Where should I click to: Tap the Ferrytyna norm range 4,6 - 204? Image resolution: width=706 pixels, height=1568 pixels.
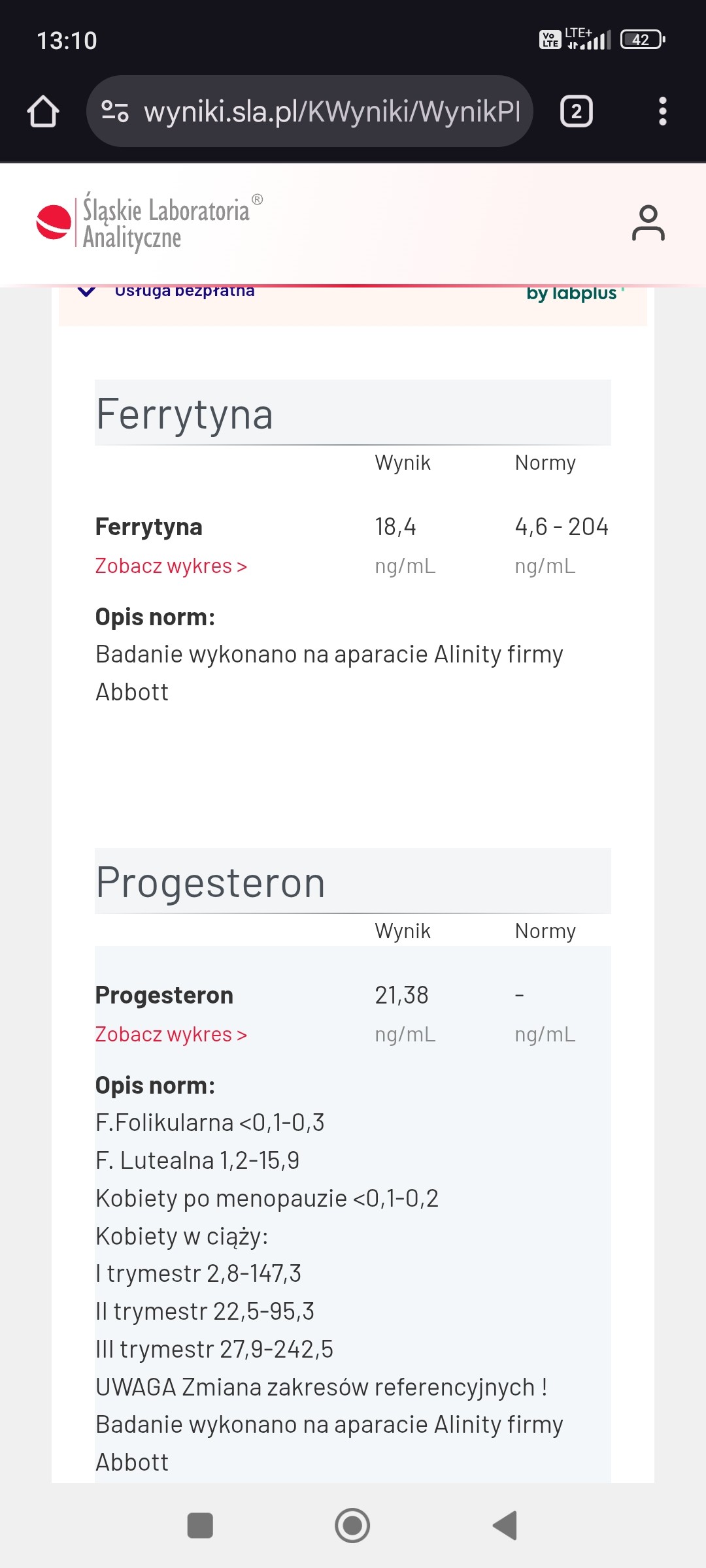click(561, 527)
